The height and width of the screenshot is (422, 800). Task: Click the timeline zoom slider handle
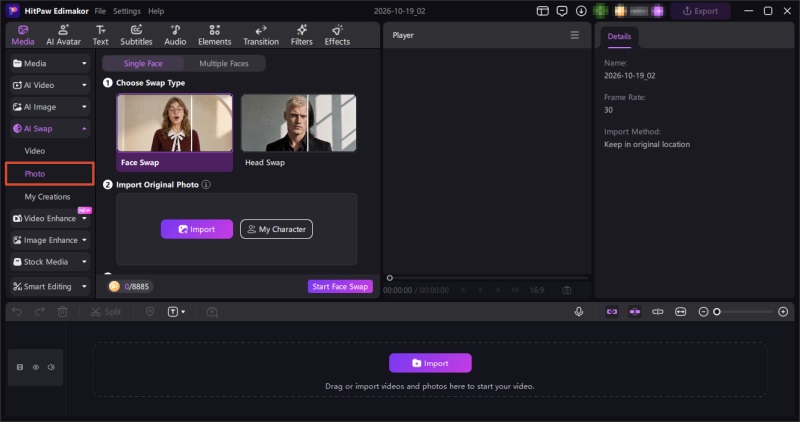717,311
